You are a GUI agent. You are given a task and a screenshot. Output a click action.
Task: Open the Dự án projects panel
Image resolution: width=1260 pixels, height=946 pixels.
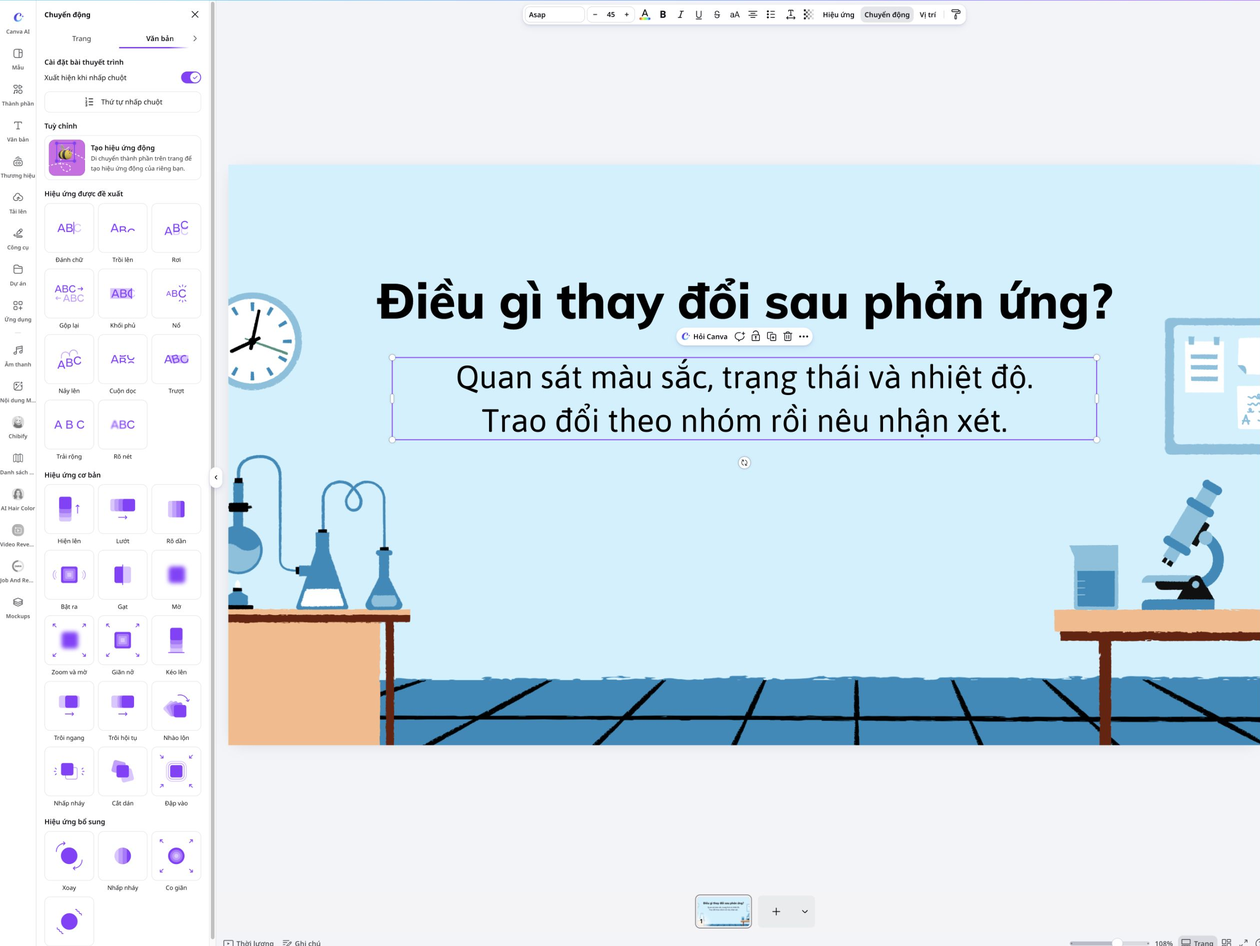tap(18, 274)
